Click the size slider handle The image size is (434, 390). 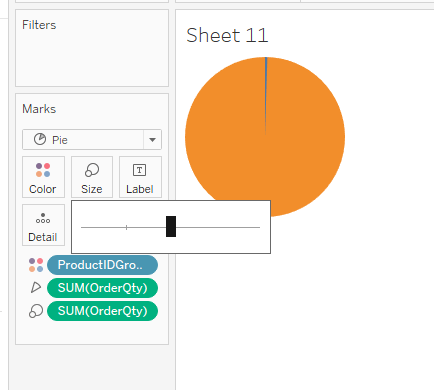(x=171, y=226)
